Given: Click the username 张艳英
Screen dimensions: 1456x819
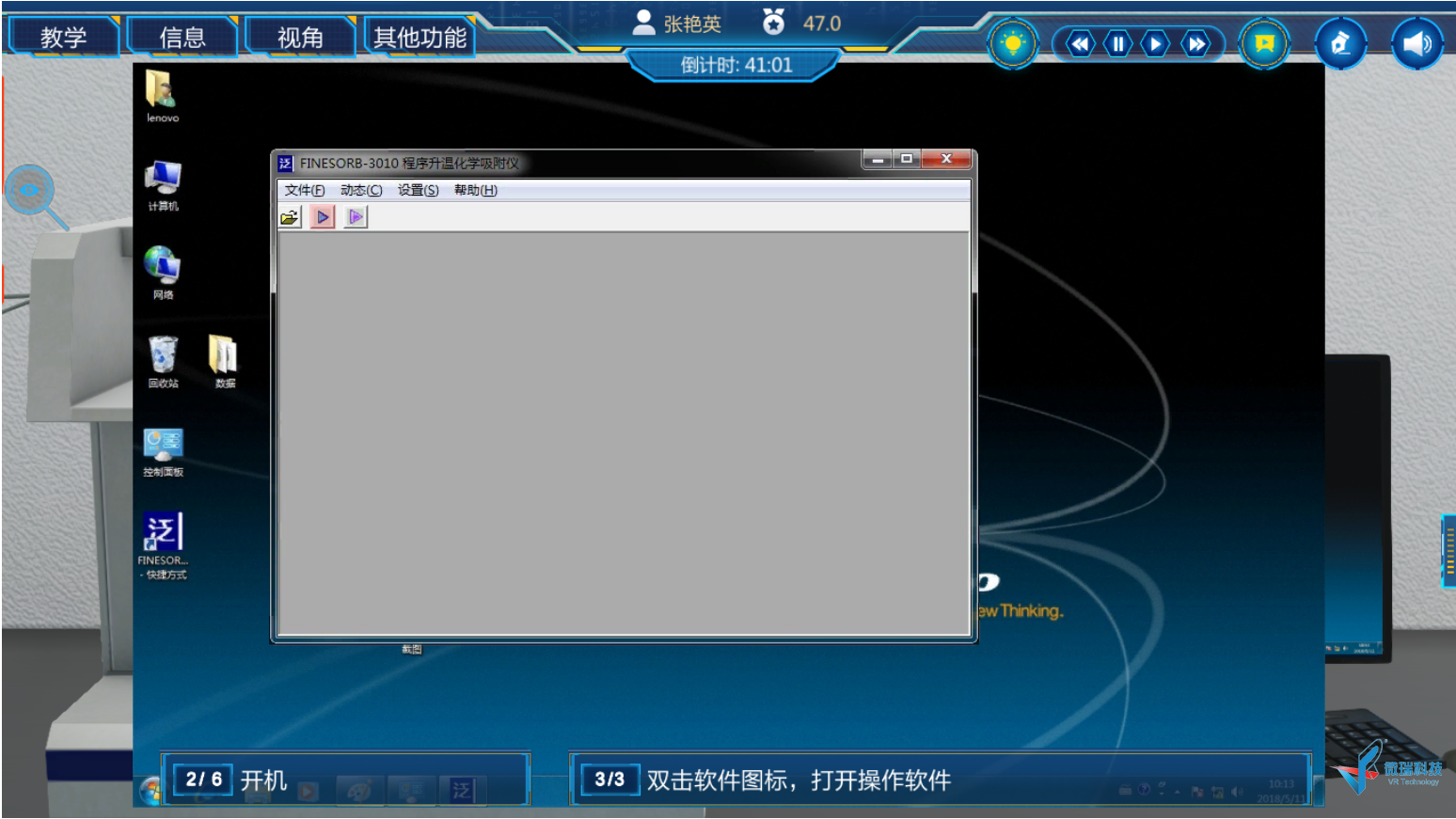Looking at the screenshot, I should (x=692, y=24).
